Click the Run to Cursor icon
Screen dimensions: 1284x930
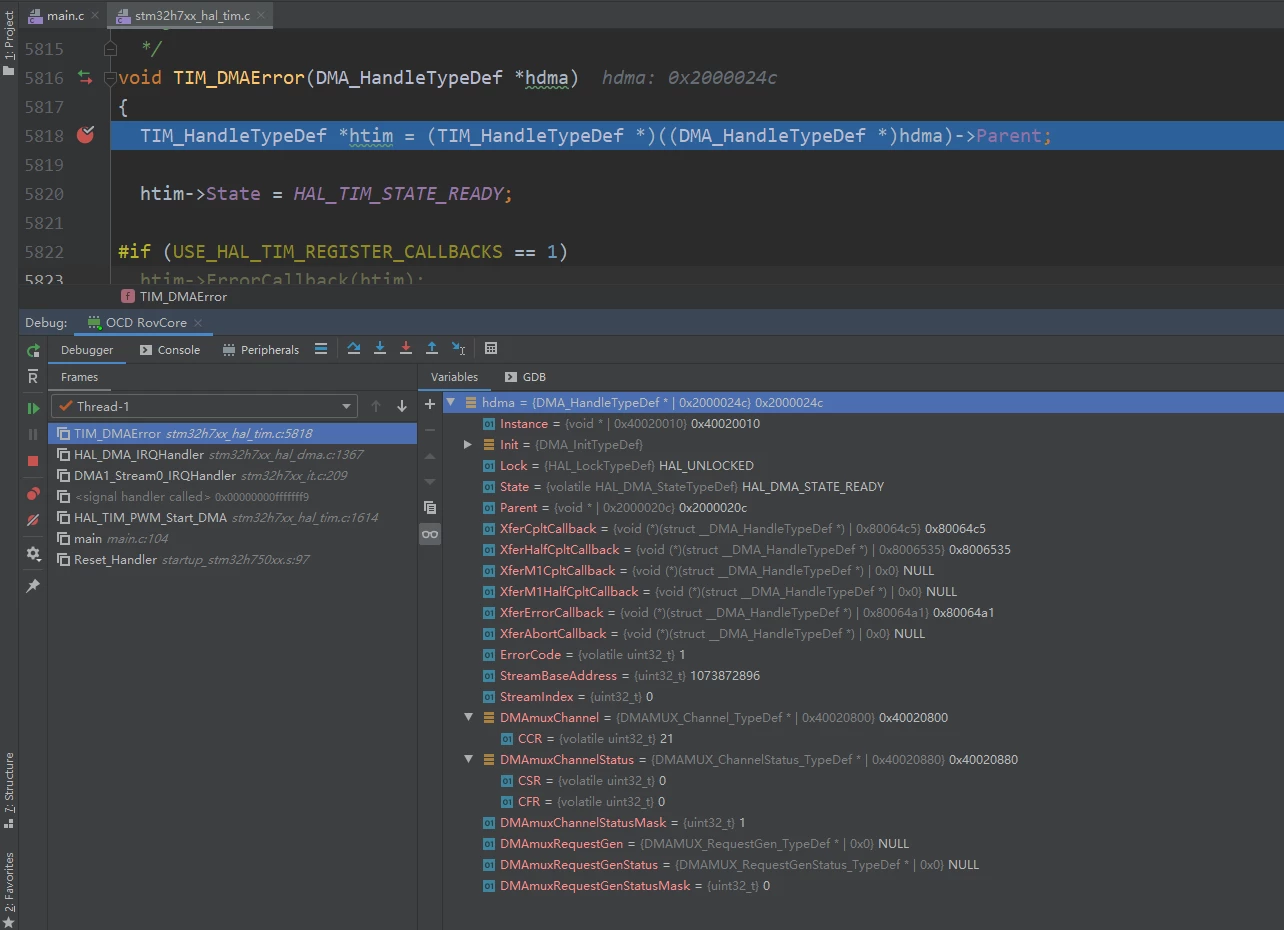[458, 349]
